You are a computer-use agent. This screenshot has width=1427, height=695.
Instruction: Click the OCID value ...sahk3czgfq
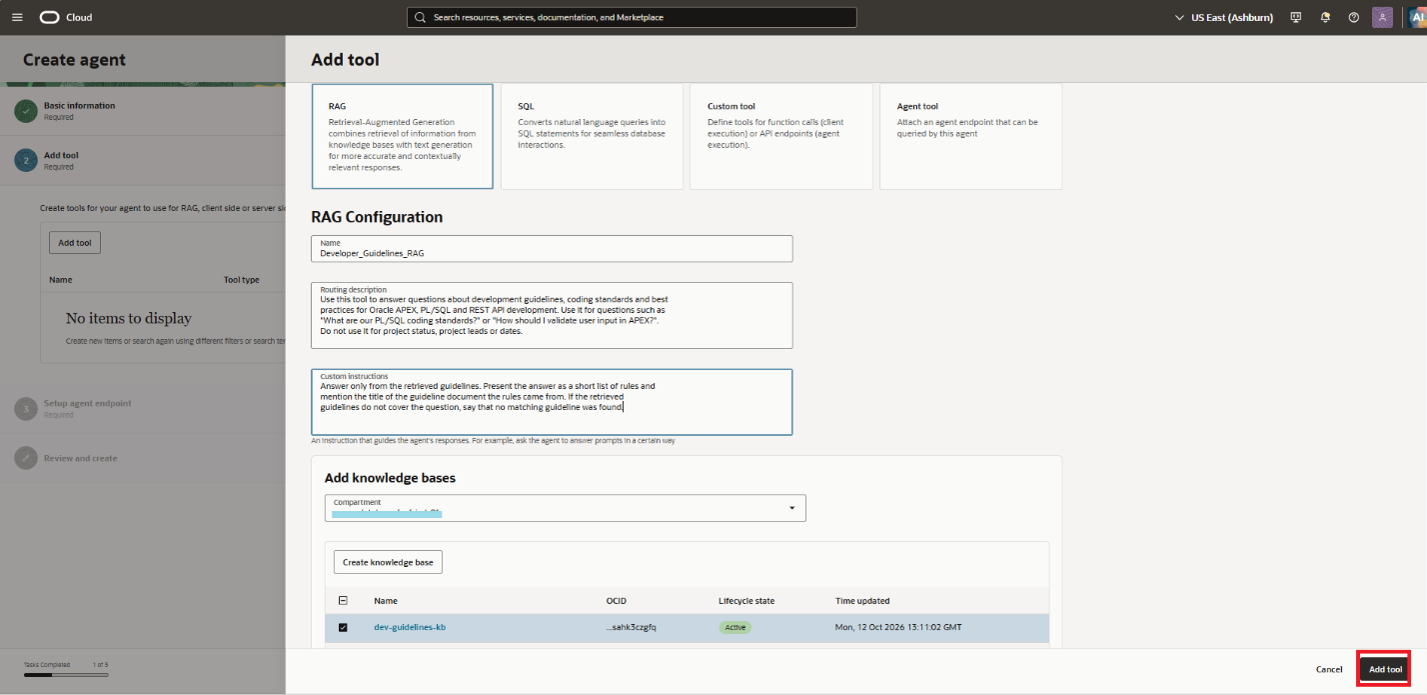tap(631, 627)
